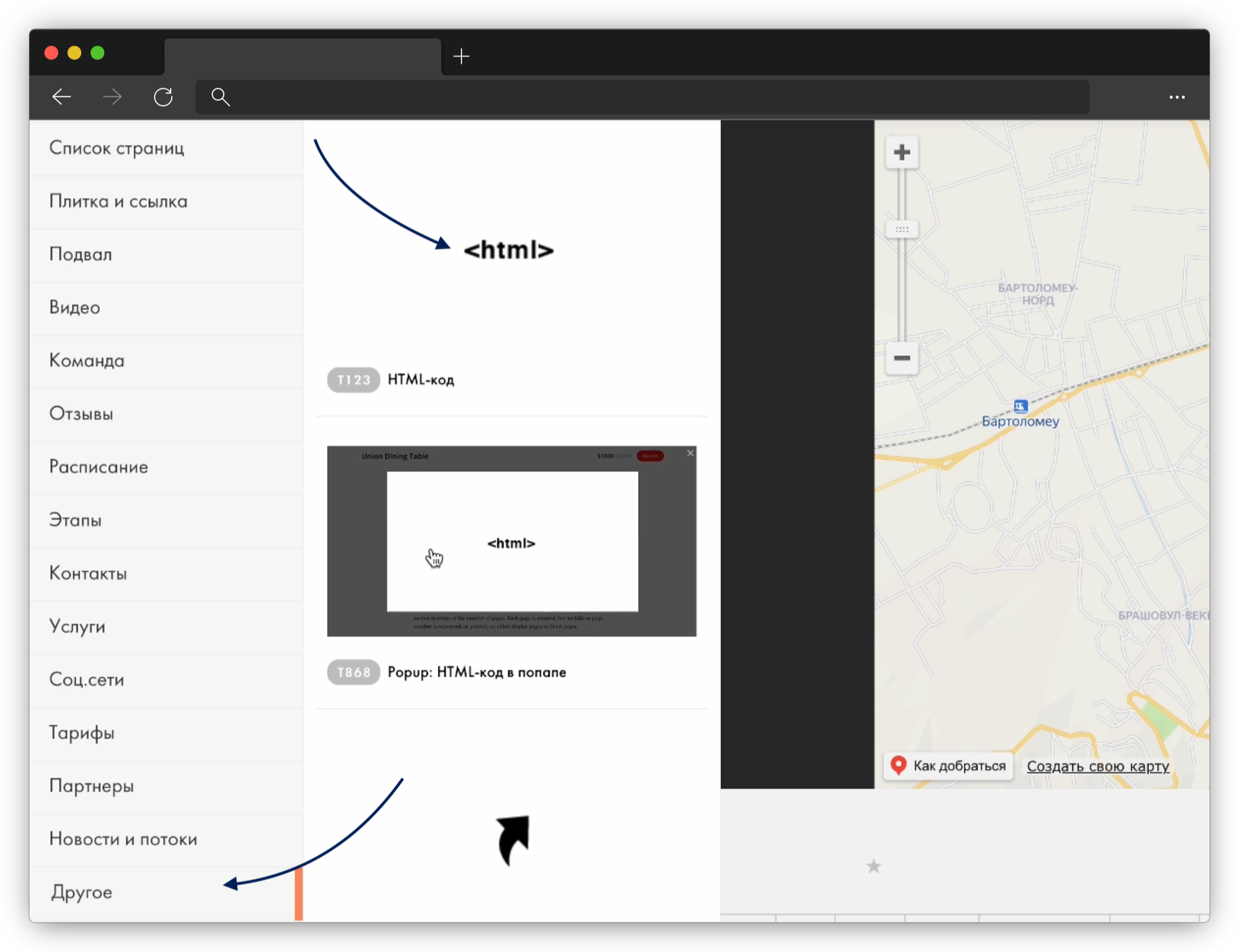
Task: Select the Другое category
Action: (x=81, y=892)
